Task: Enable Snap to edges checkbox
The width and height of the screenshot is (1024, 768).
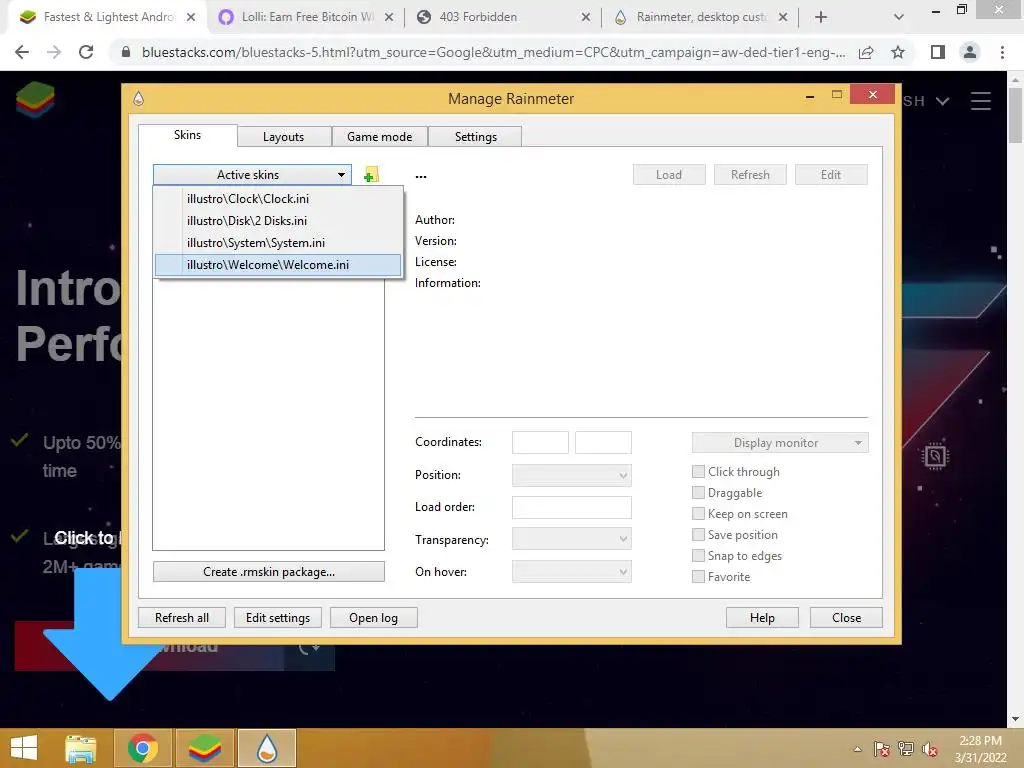Action: coord(698,556)
